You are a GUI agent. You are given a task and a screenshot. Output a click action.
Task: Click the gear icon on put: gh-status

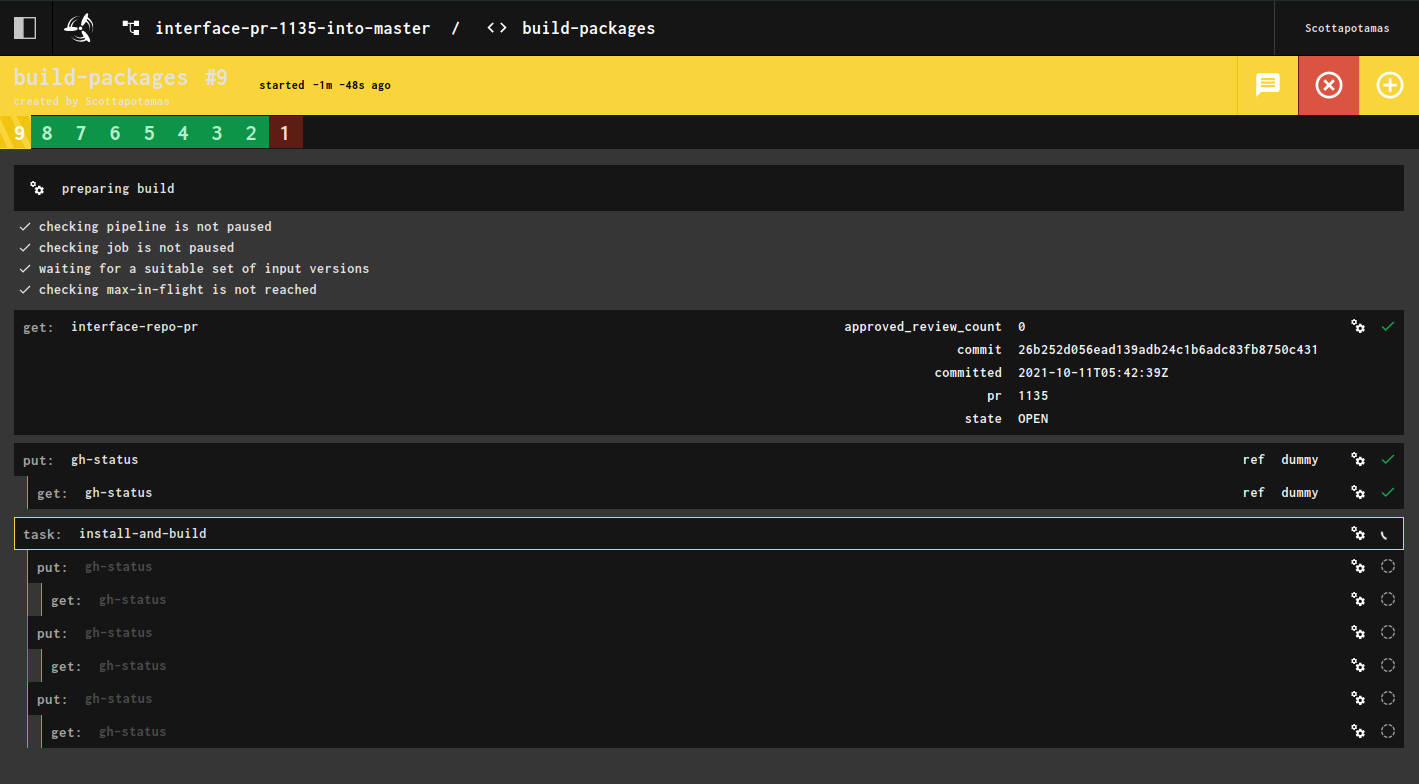click(1357, 459)
